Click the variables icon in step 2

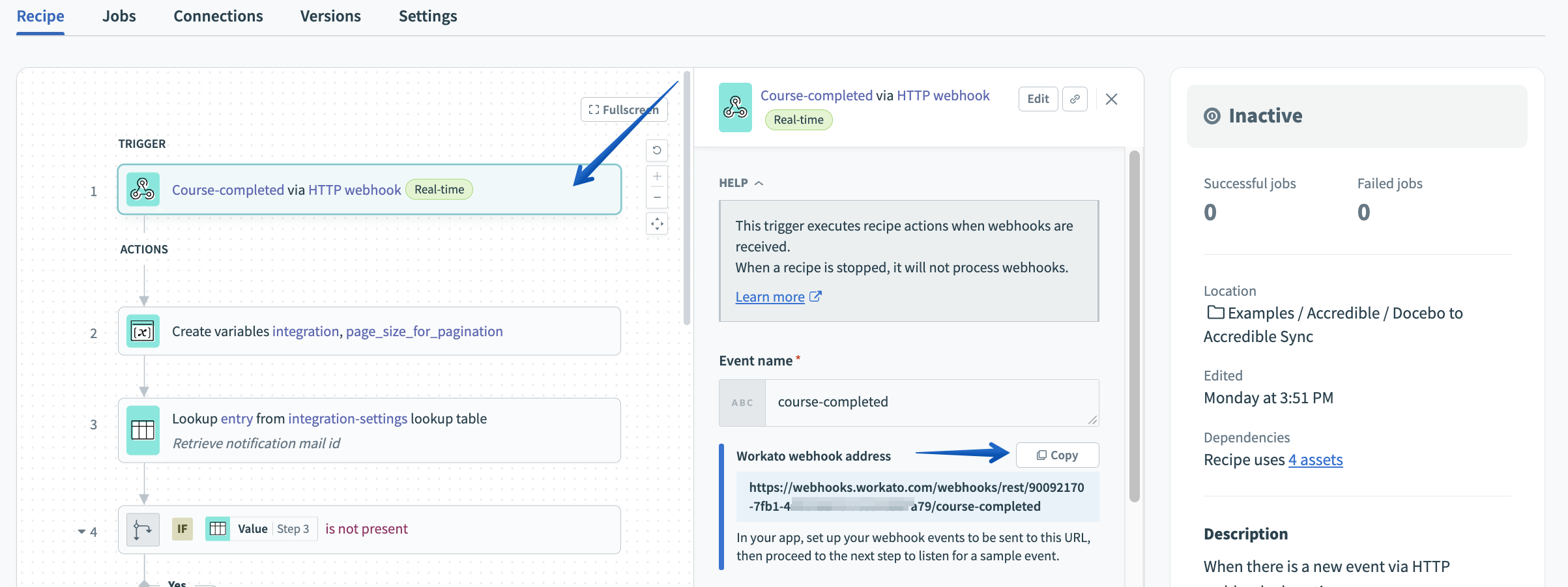pyautogui.click(x=143, y=332)
